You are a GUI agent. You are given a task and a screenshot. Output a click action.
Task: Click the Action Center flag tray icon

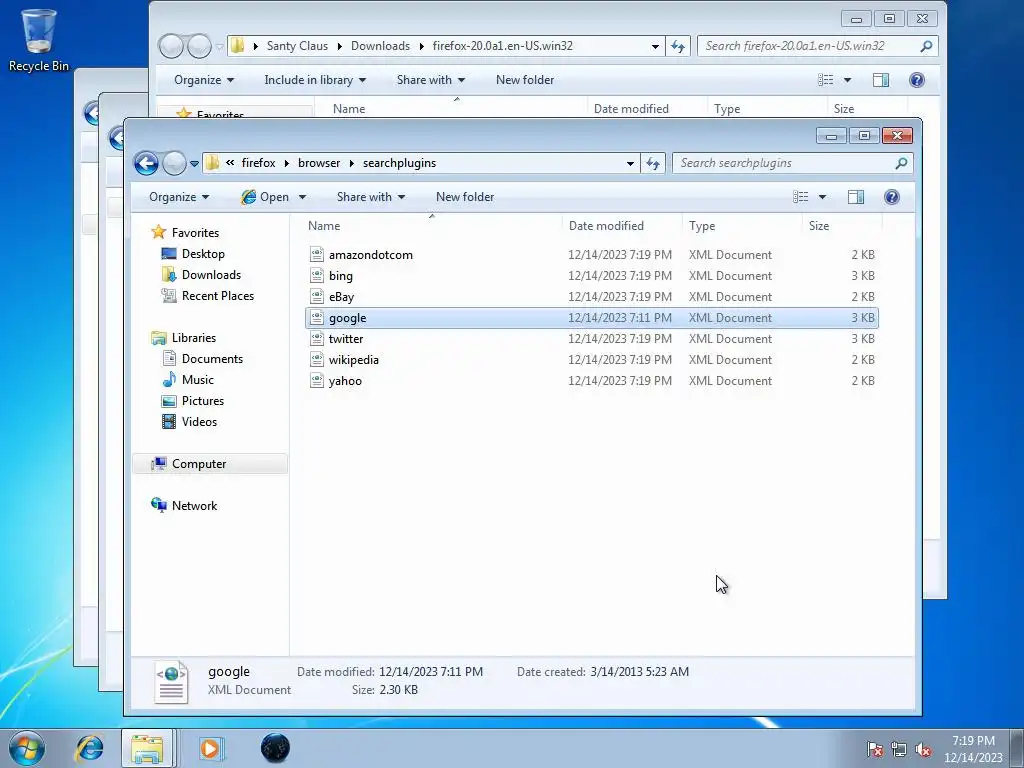(874, 749)
